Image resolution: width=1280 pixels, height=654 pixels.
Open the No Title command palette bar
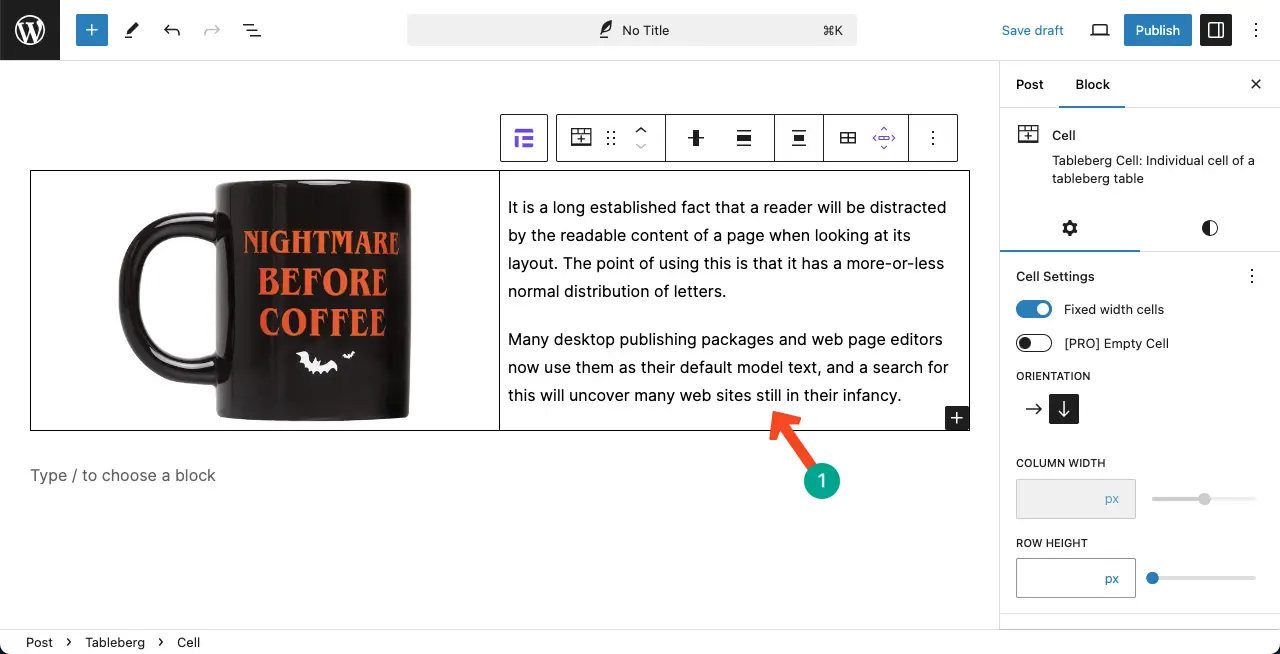(x=632, y=30)
